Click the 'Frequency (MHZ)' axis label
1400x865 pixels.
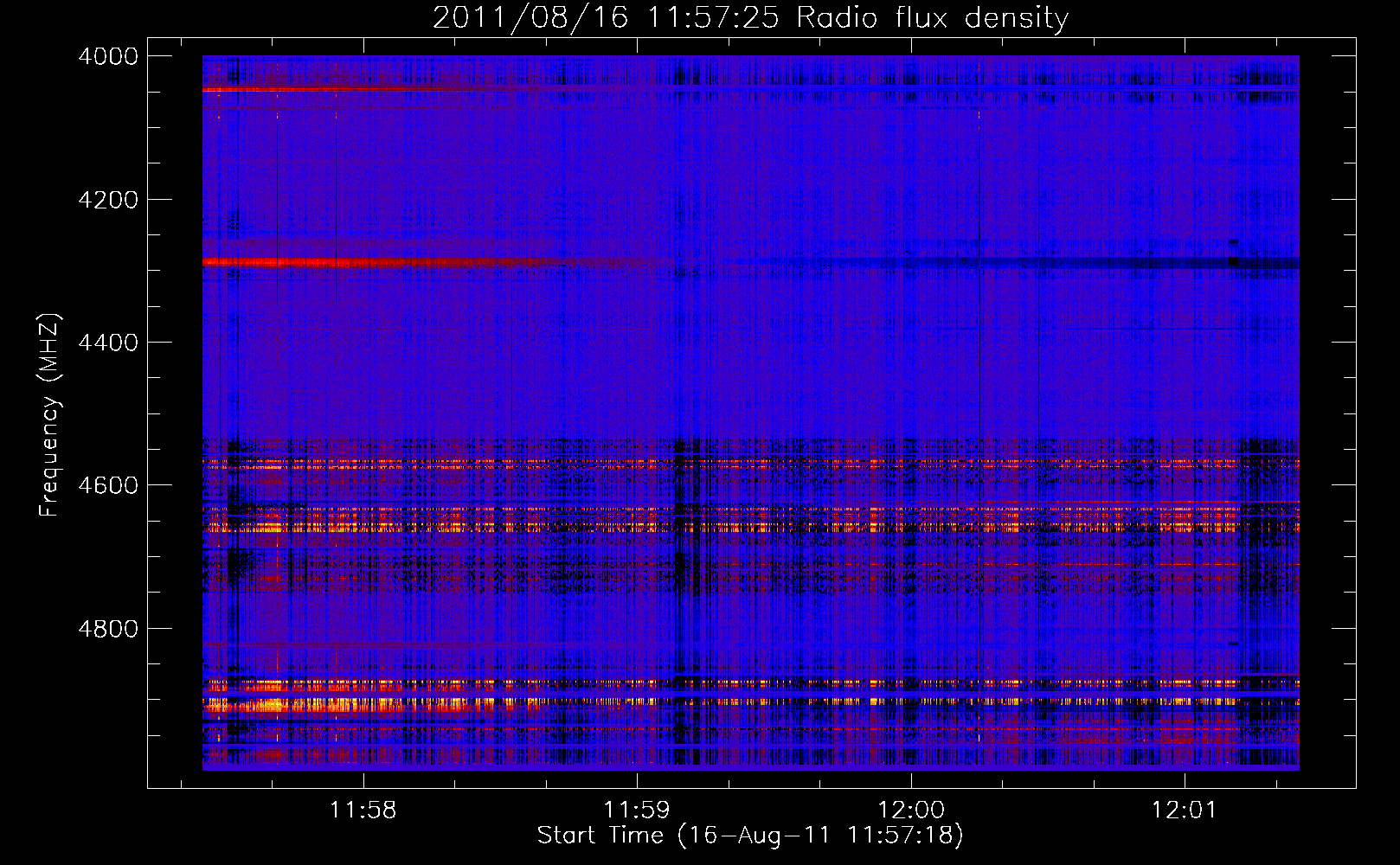point(49,415)
